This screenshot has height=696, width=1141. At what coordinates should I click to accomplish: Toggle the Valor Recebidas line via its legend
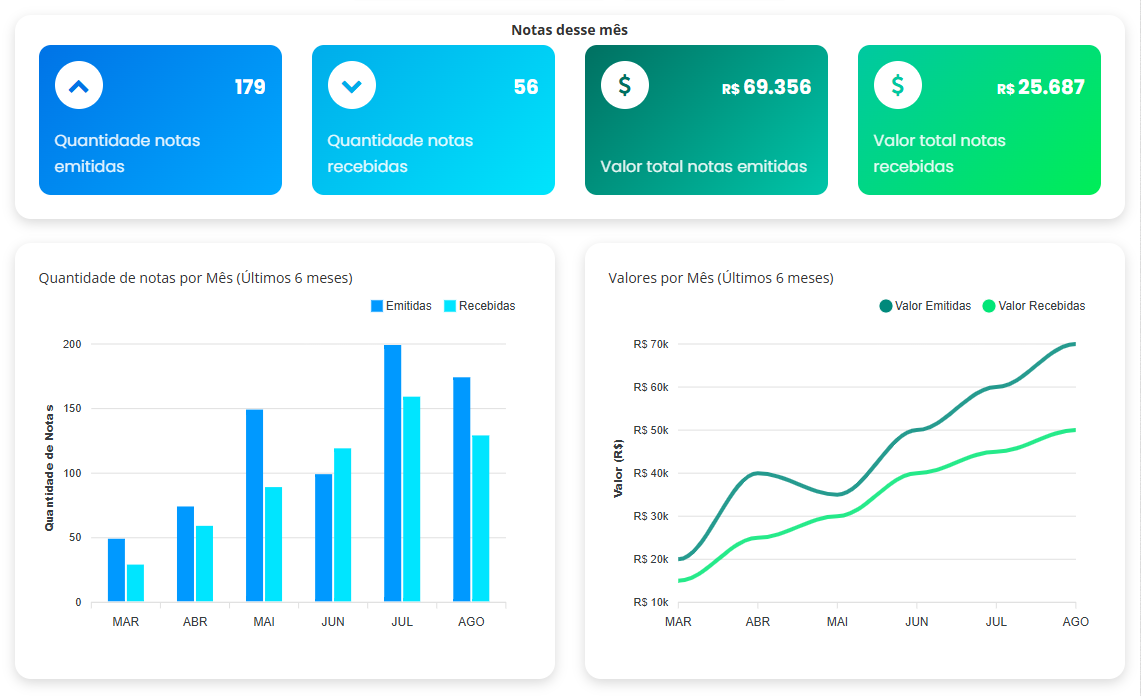(1040, 306)
